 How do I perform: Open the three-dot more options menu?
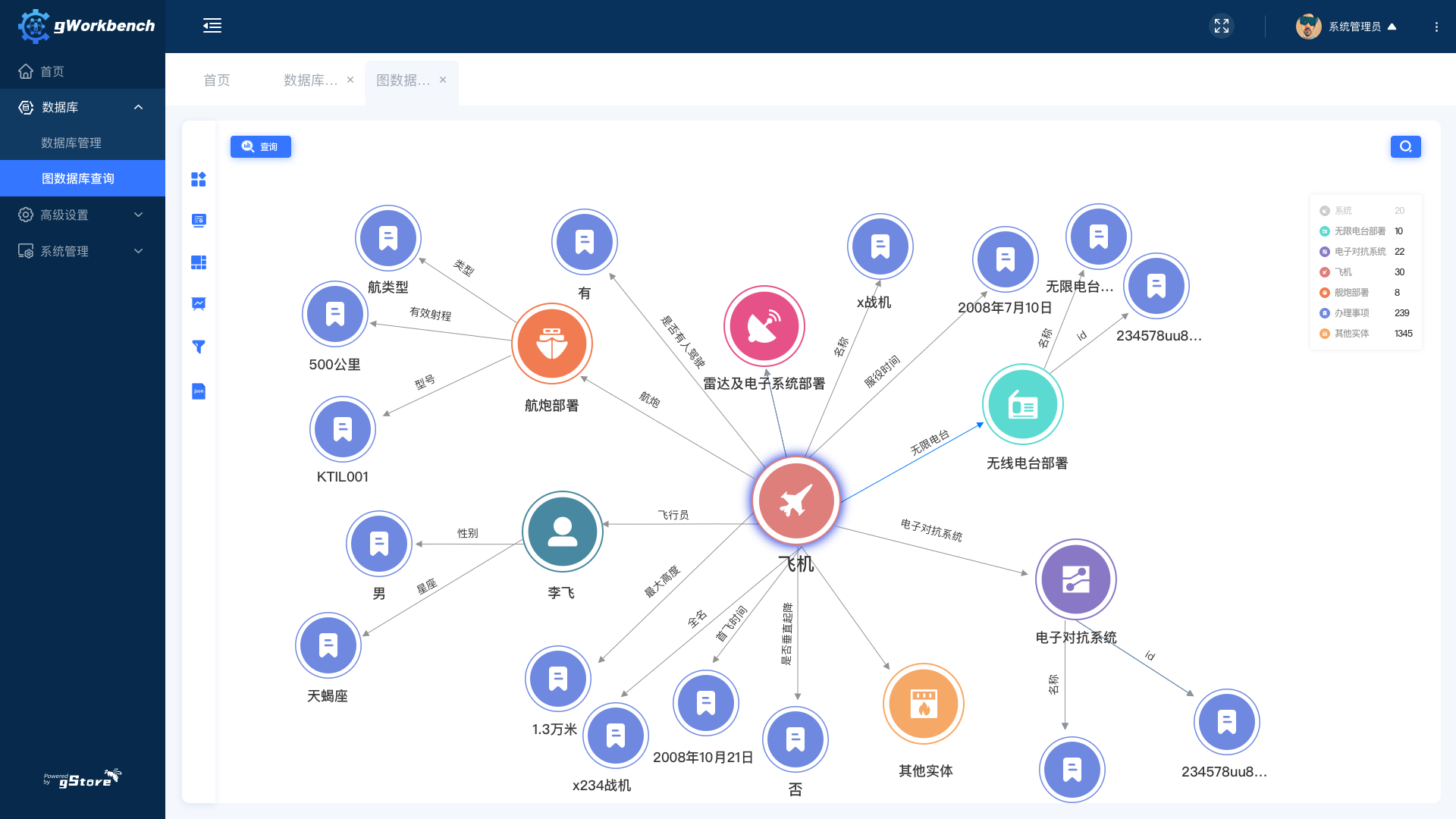click(x=1436, y=27)
